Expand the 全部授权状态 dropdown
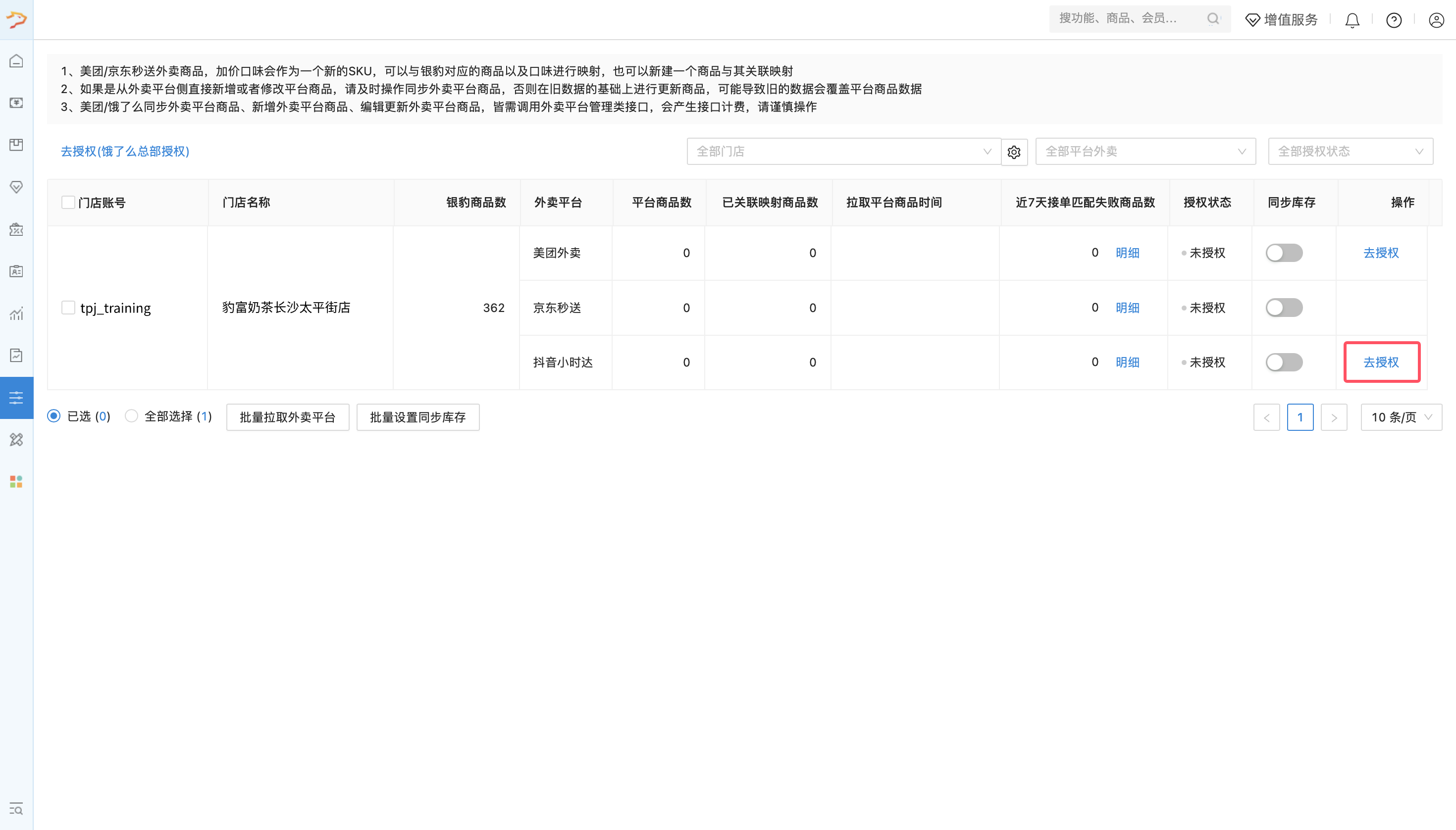The image size is (1456, 830). [x=1350, y=152]
